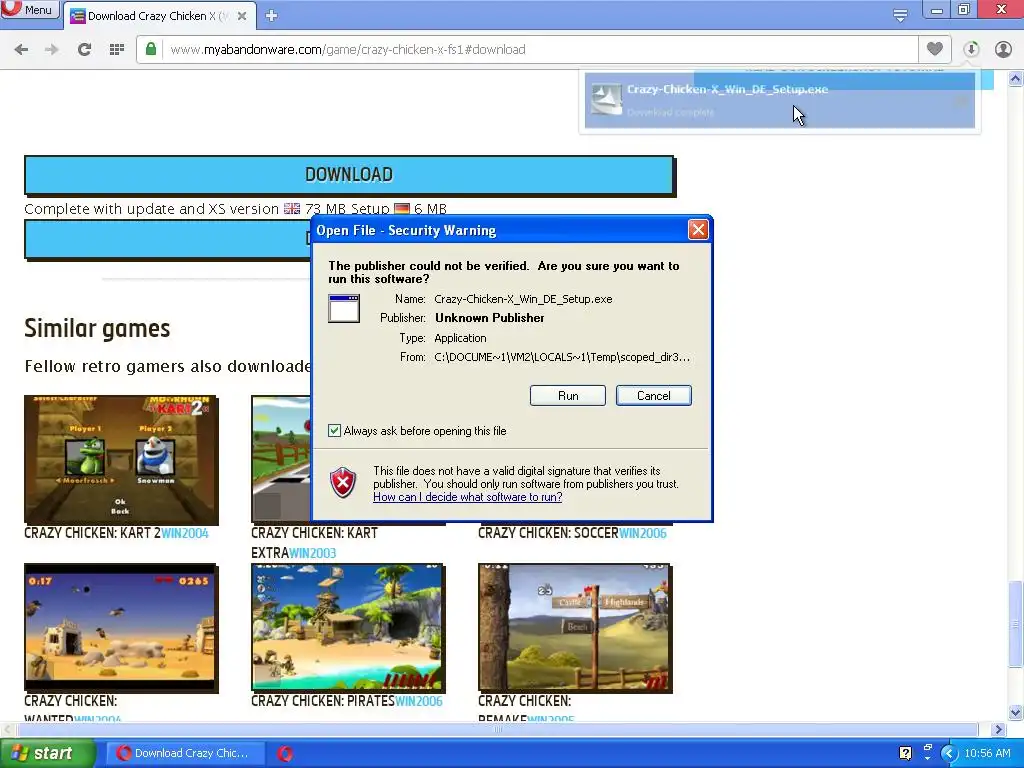Click the download item file icon

pyautogui.click(x=607, y=99)
